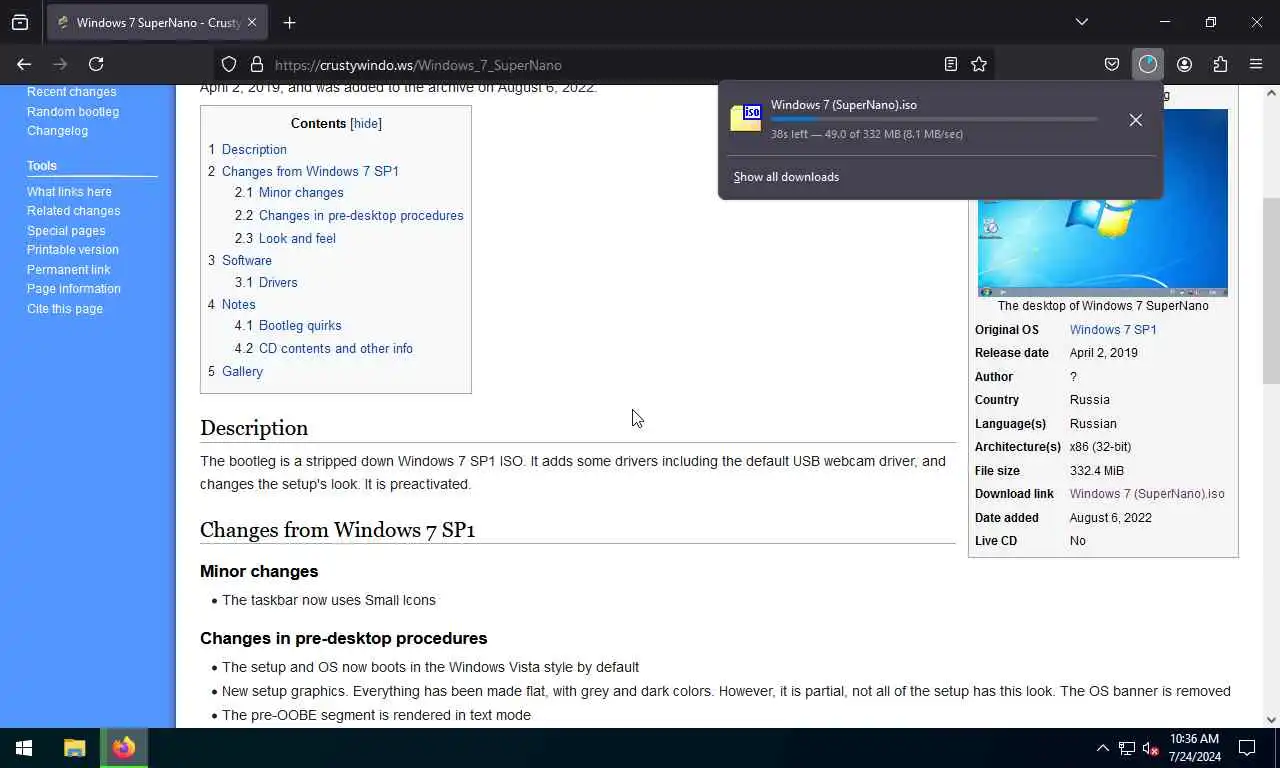1280x768 pixels.
Task: Open File Explorer from taskbar
Action: tap(75, 748)
